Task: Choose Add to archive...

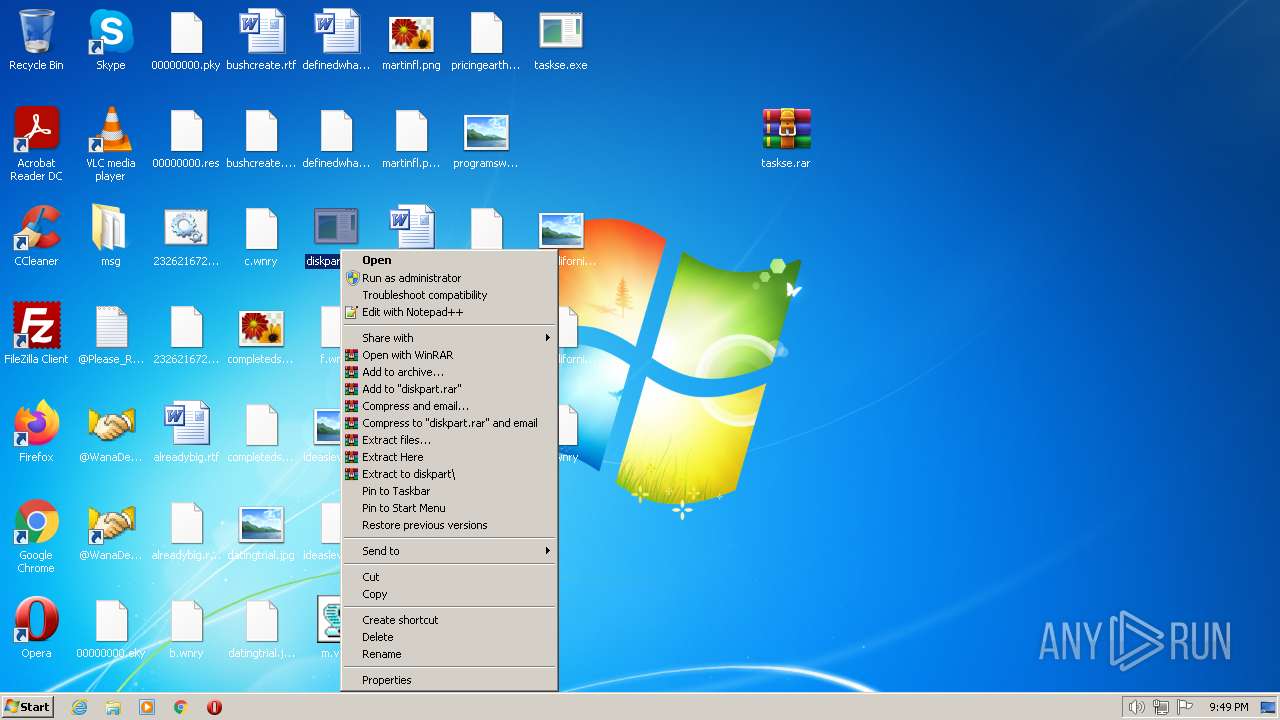Action: [449, 372]
